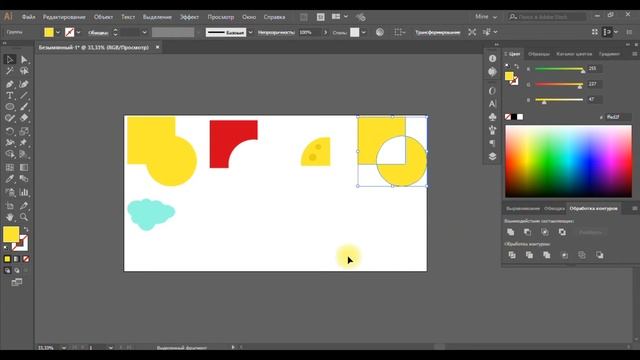
Task: Select the Puppet Warp pin tool
Action: (x=24, y=142)
